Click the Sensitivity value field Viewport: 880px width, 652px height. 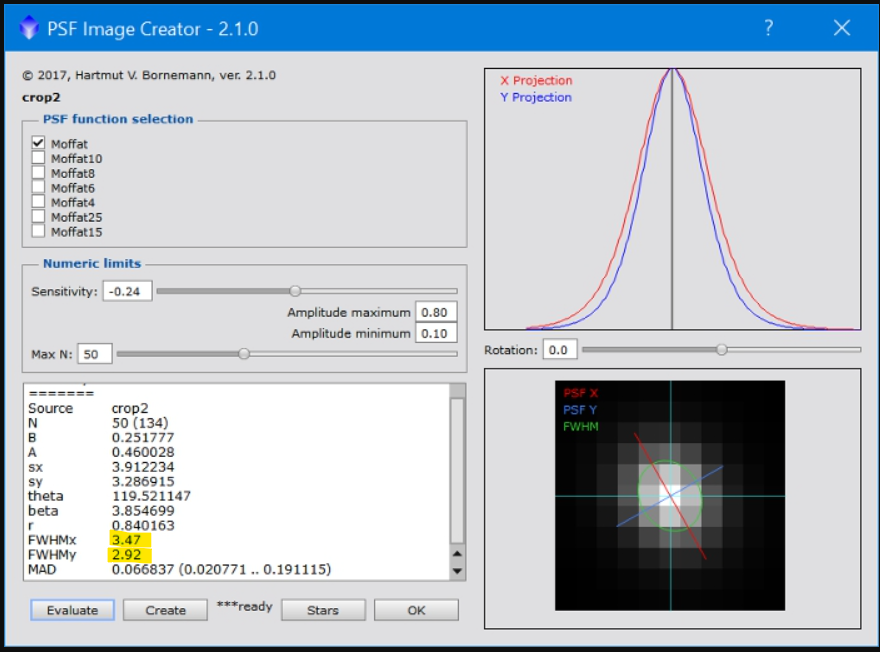(x=127, y=291)
